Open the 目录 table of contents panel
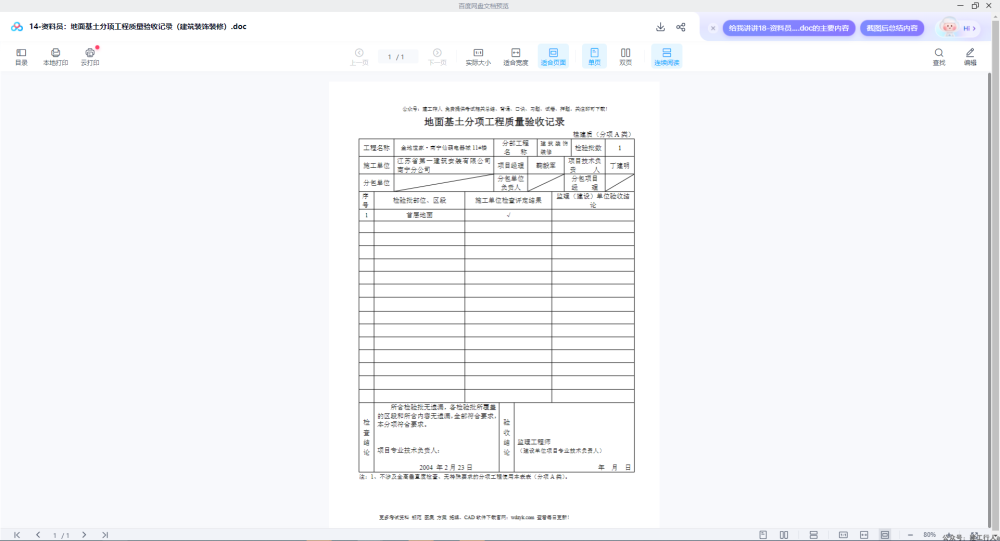 [21, 56]
